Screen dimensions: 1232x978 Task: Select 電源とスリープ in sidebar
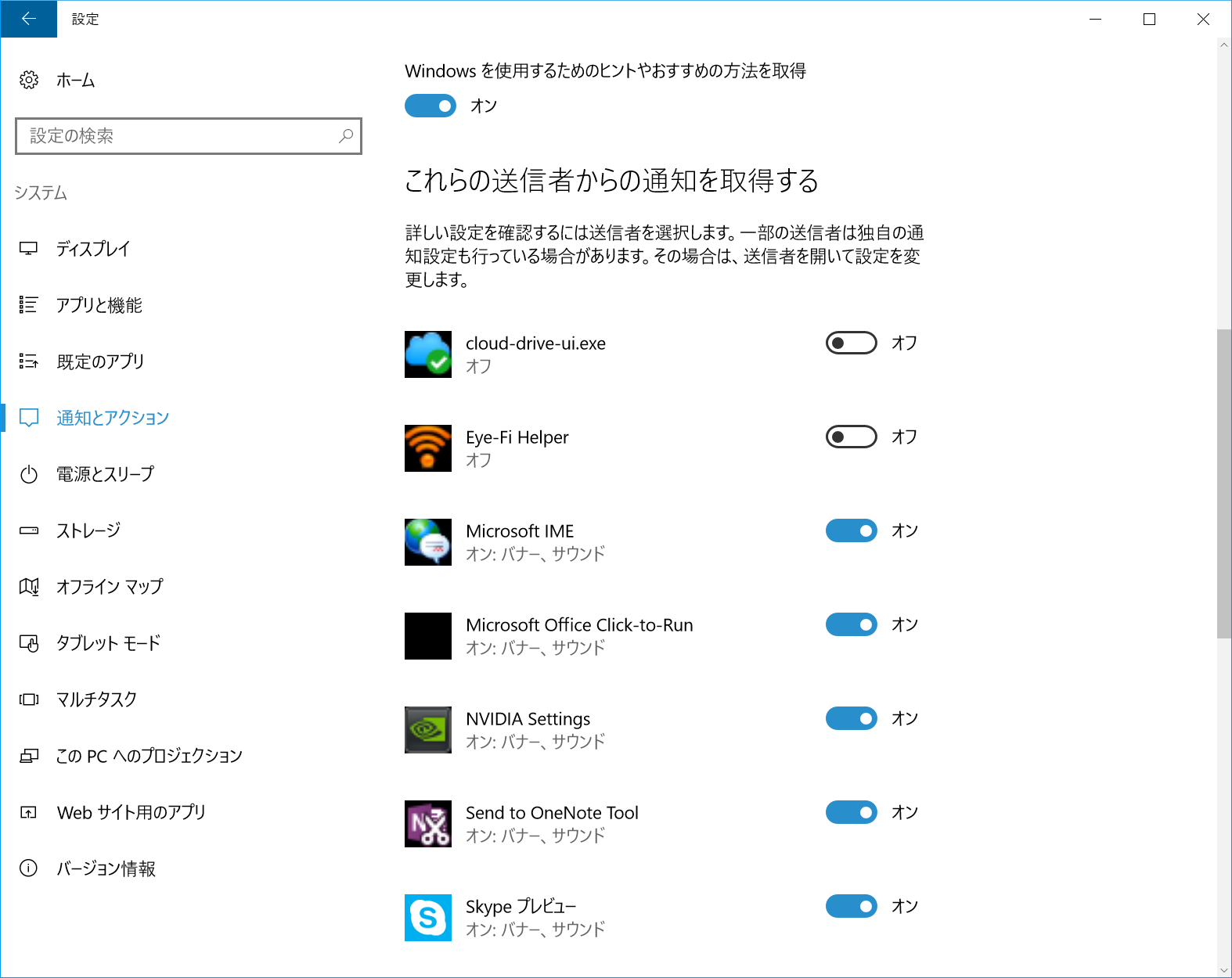click(x=106, y=474)
